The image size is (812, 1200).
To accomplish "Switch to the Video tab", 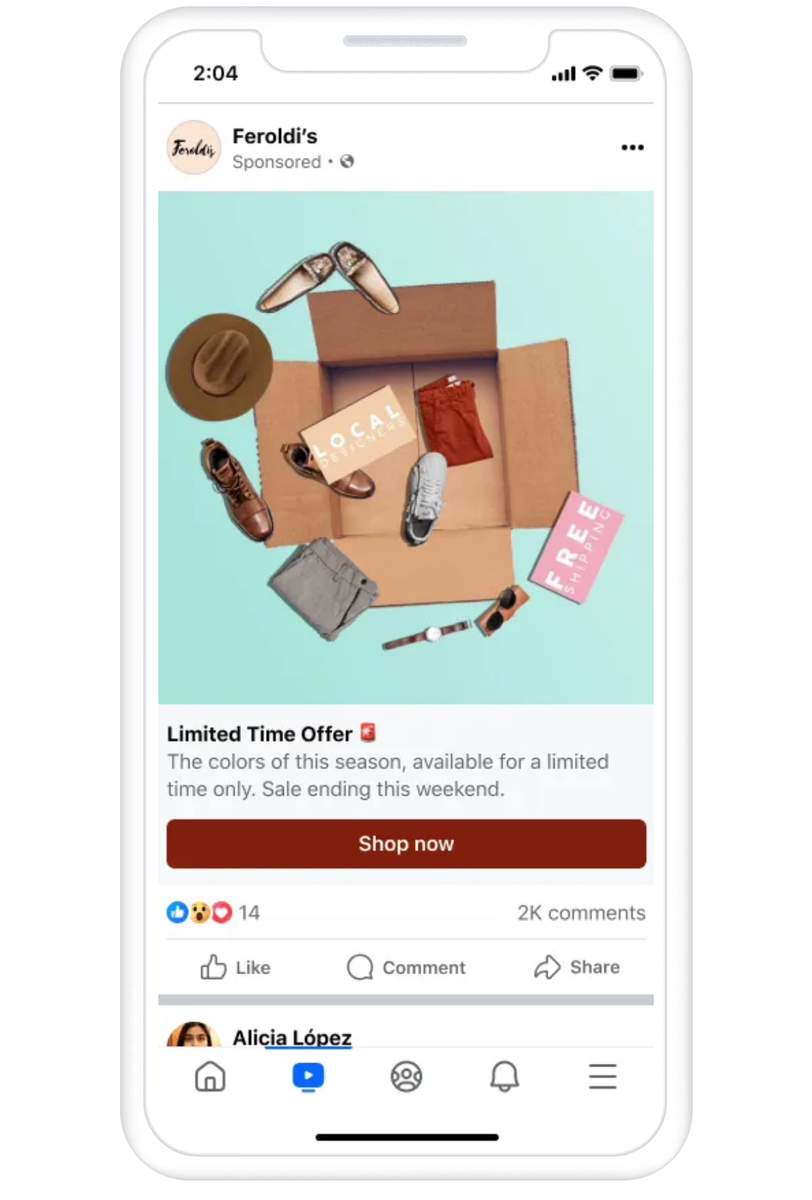I will [308, 1077].
